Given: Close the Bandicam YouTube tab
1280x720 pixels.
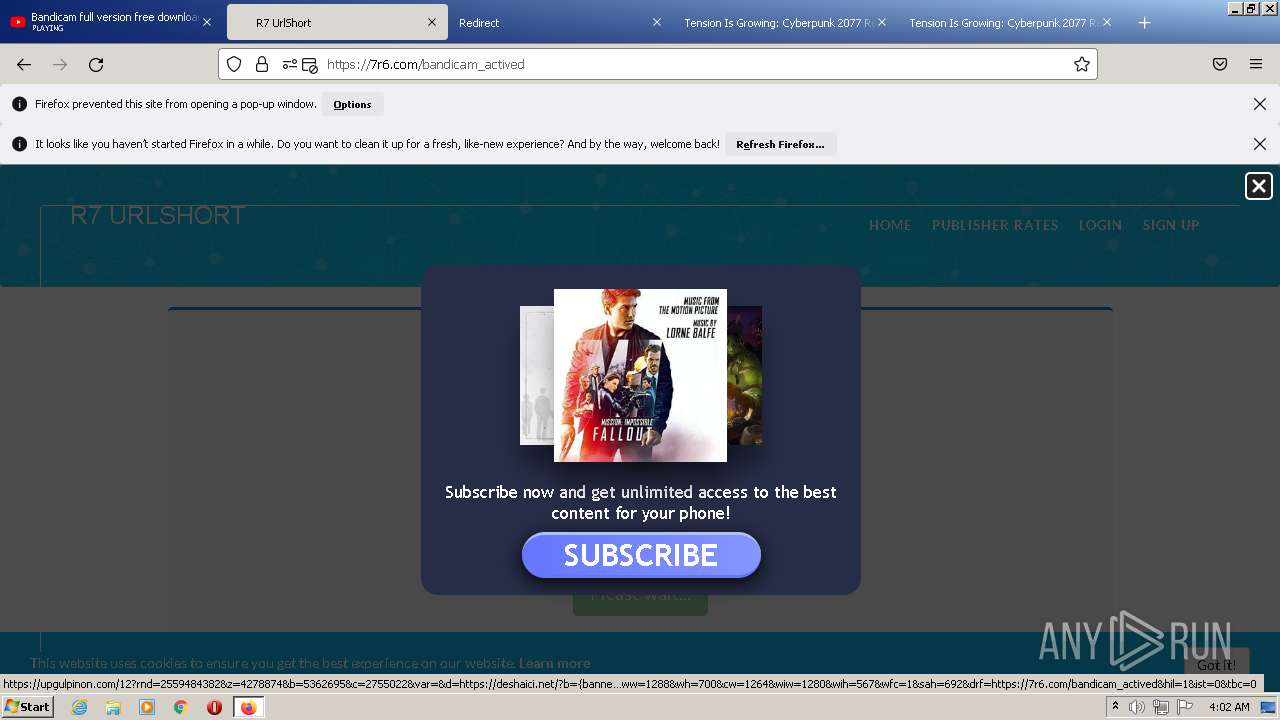Looking at the screenshot, I should point(207,22).
